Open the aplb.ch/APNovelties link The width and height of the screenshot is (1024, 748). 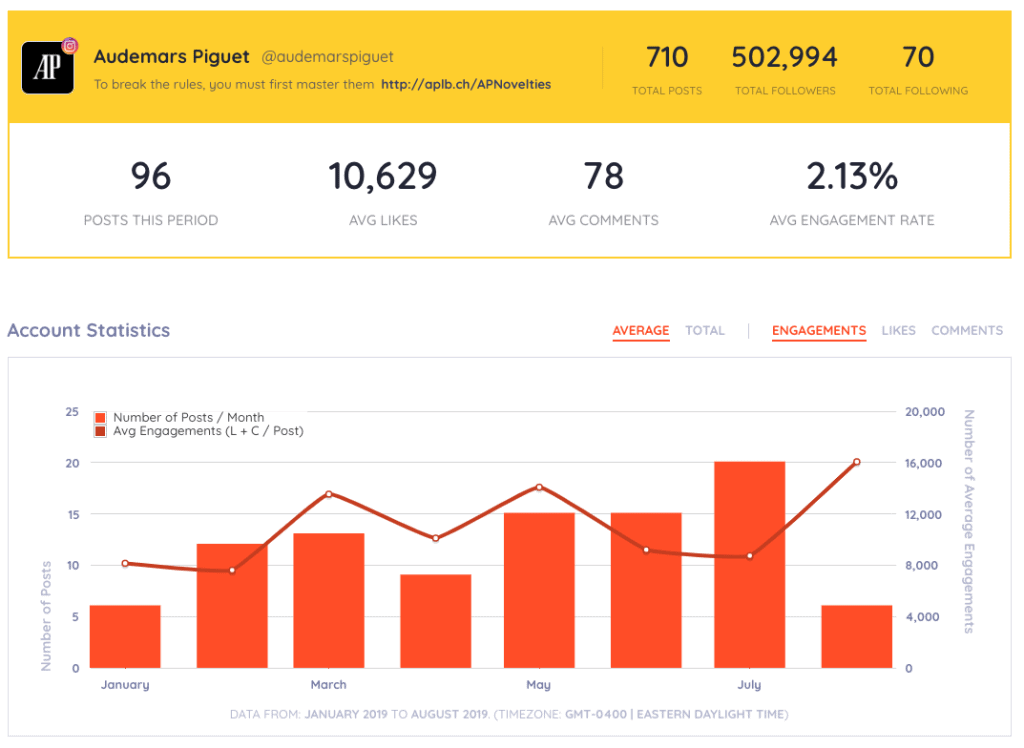(x=466, y=84)
